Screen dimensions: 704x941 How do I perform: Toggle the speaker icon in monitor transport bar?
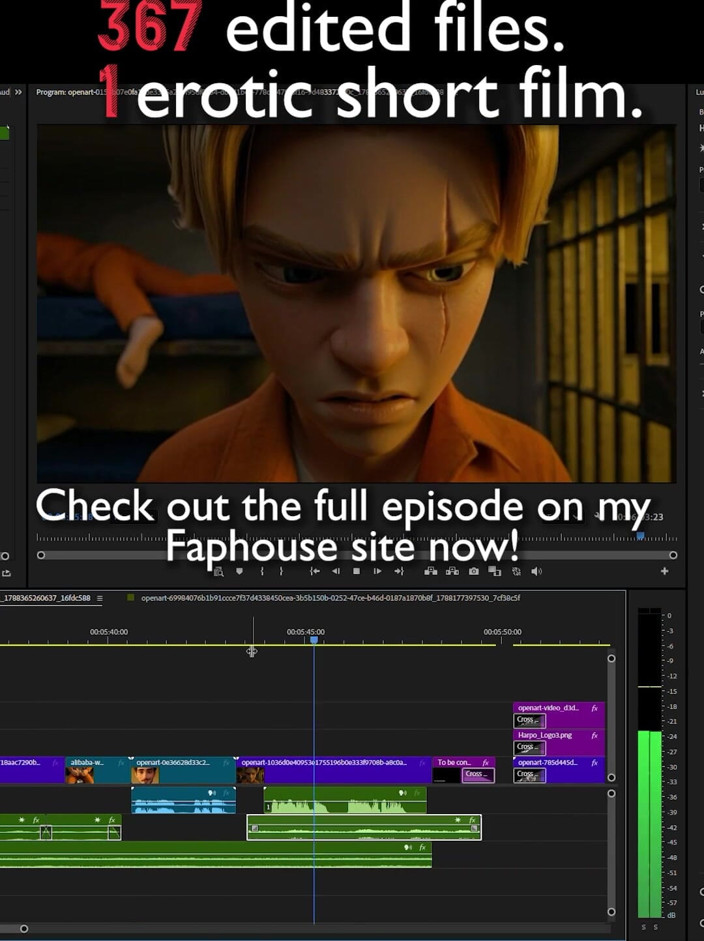[536, 571]
